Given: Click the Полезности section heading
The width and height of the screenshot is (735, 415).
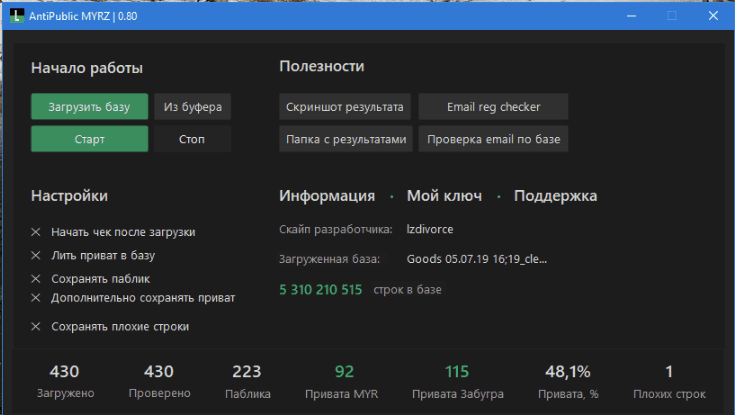Looking at the screenshot, I should coord(322,66).
